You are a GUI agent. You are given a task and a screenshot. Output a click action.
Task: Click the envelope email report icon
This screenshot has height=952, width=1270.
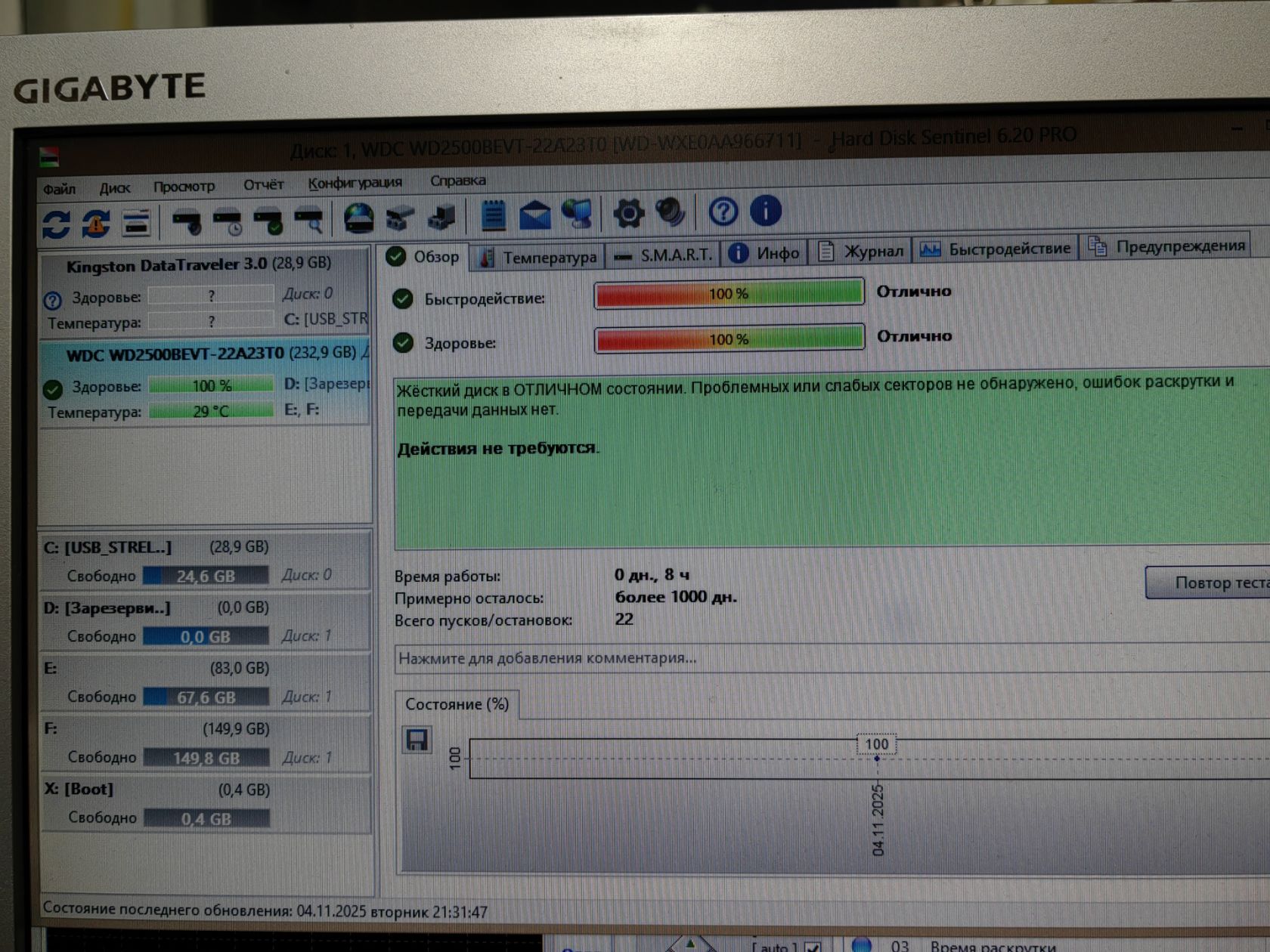pos(534,215)
